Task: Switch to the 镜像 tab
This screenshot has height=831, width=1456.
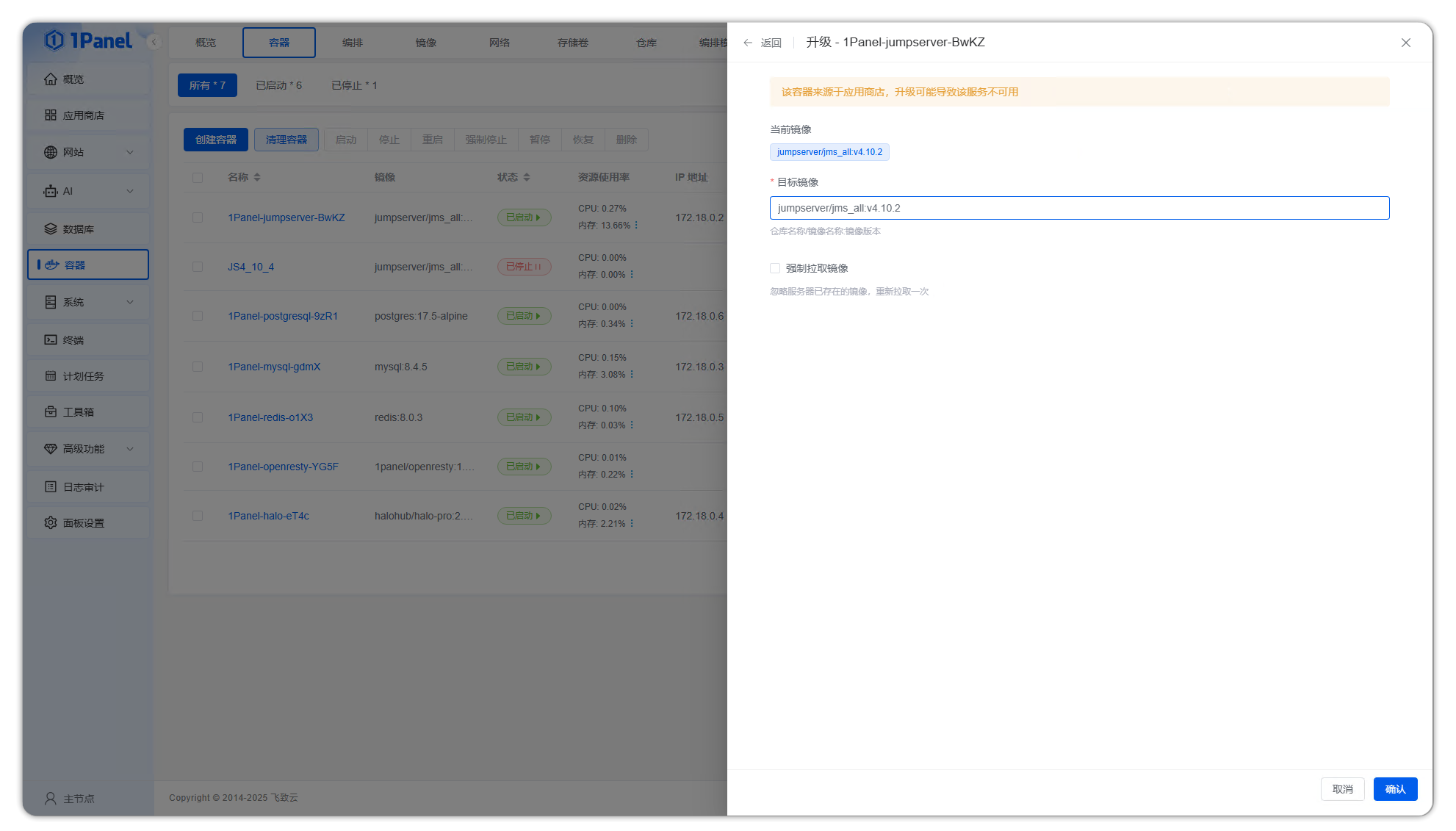Action: coord(426,43)
